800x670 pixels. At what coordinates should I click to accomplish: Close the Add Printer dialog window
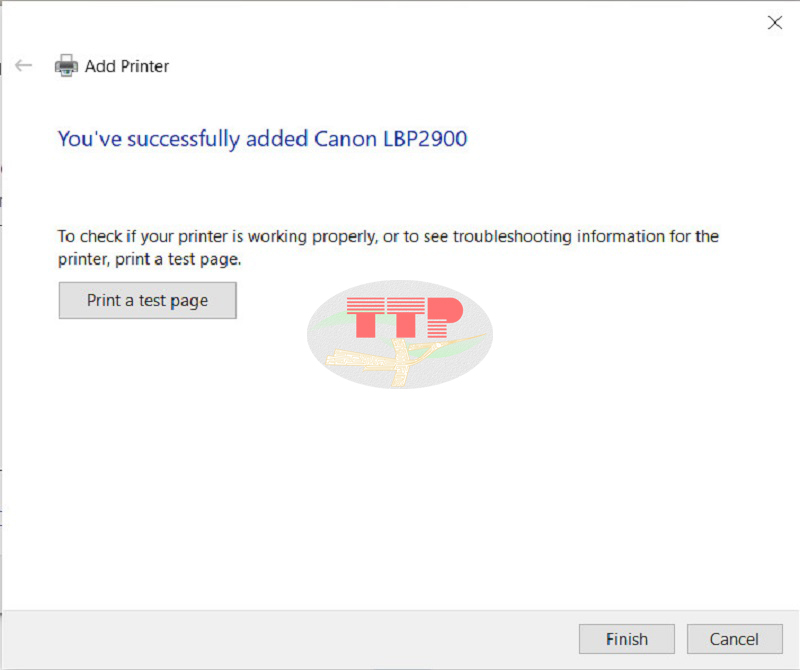pyautogui.click(x=775, y=22)
